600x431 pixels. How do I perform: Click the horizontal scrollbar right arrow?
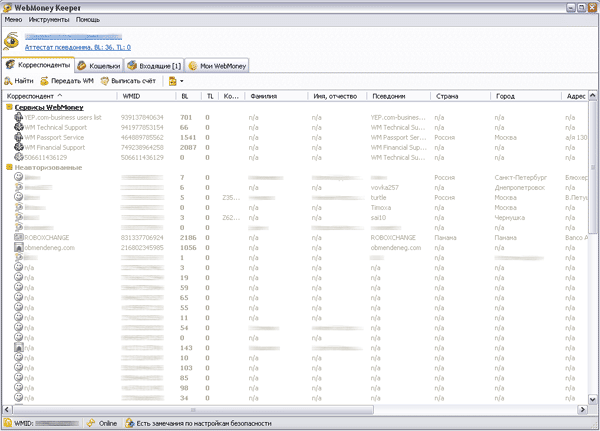pos(582,410)
